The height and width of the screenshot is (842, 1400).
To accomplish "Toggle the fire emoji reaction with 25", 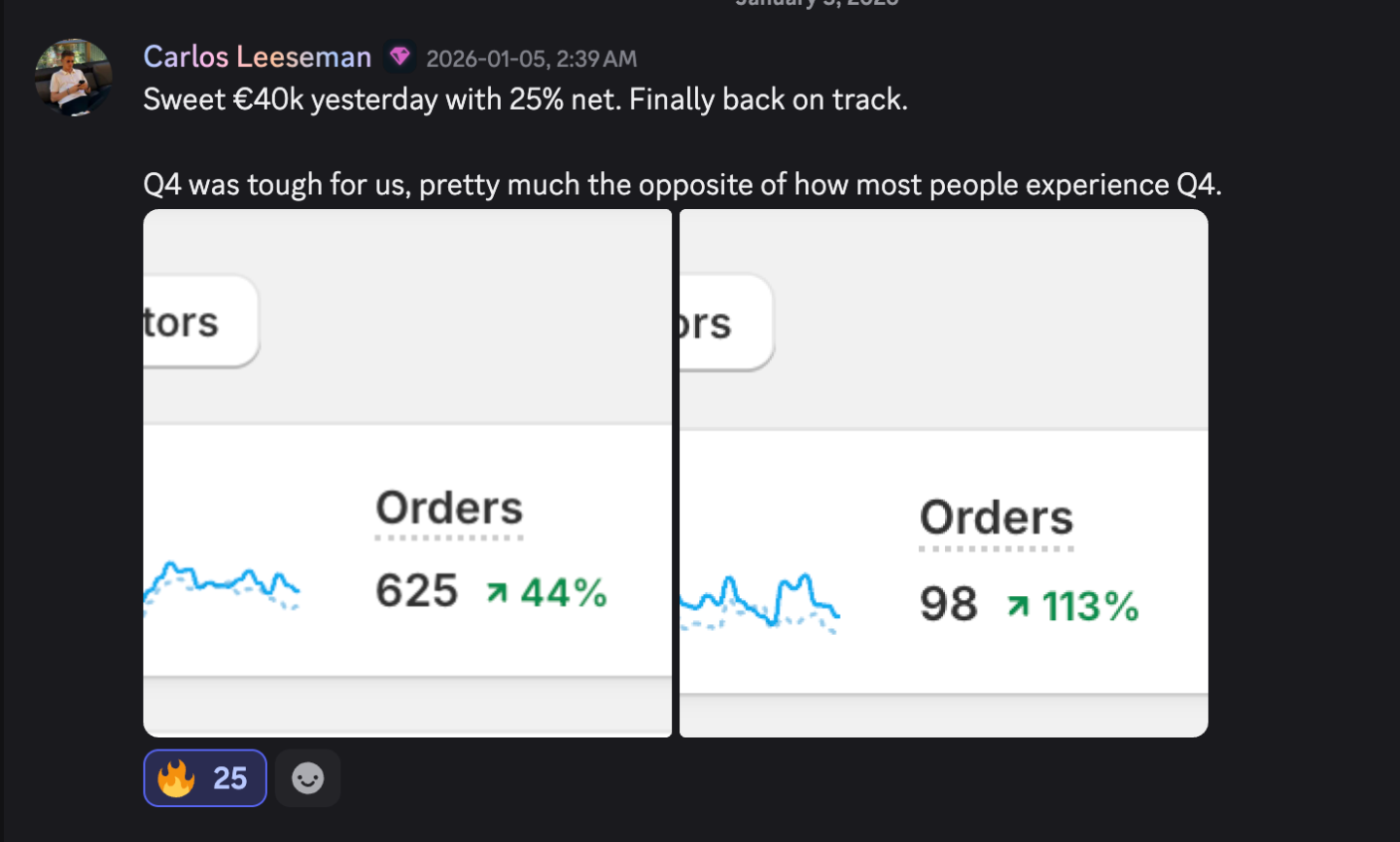I will (x=205, y=778).
